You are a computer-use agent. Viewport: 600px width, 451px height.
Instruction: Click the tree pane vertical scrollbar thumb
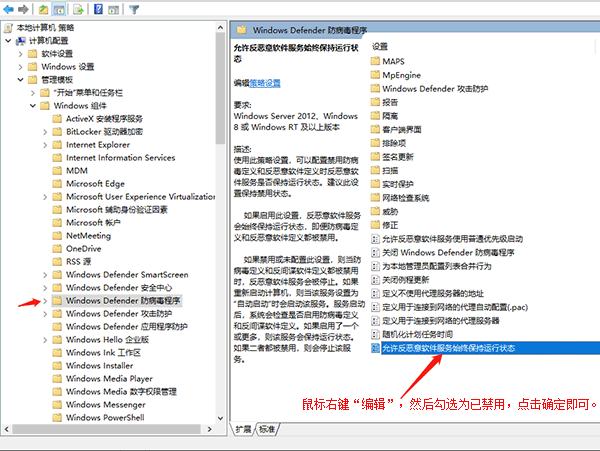click(x=220, y=88)
